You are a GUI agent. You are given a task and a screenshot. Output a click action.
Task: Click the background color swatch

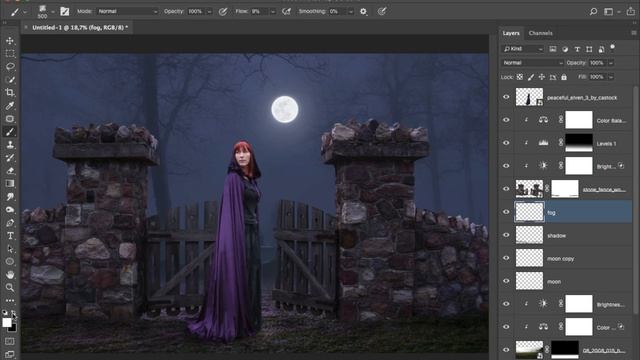click(13, 328)
